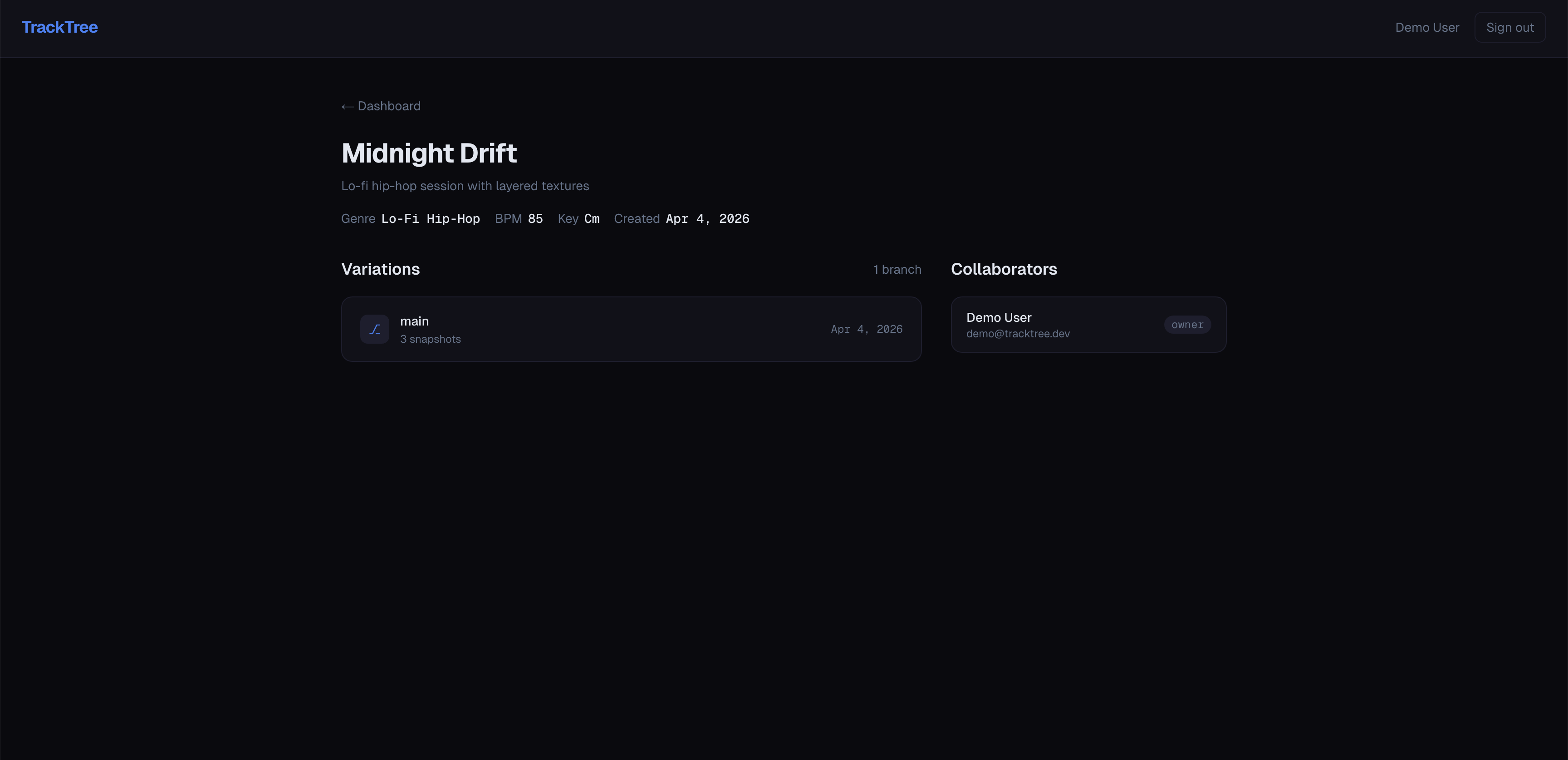Click the demo@tracktree.dev email
Image resolution: width=1568 pixels, height=760 pixels.
pos(1017,334)
